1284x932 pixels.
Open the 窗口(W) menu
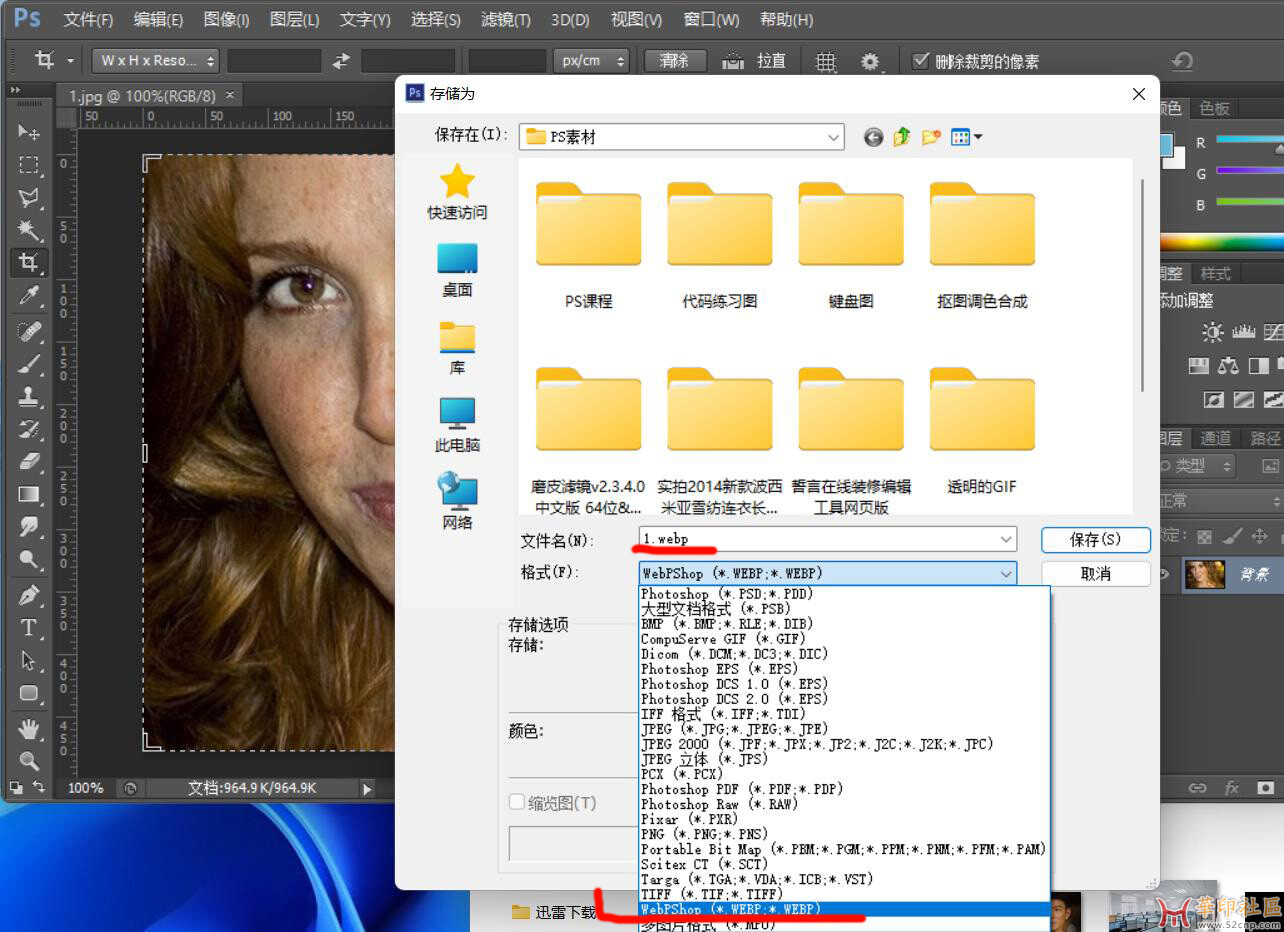pyautogui.click(x=712, y=20)
